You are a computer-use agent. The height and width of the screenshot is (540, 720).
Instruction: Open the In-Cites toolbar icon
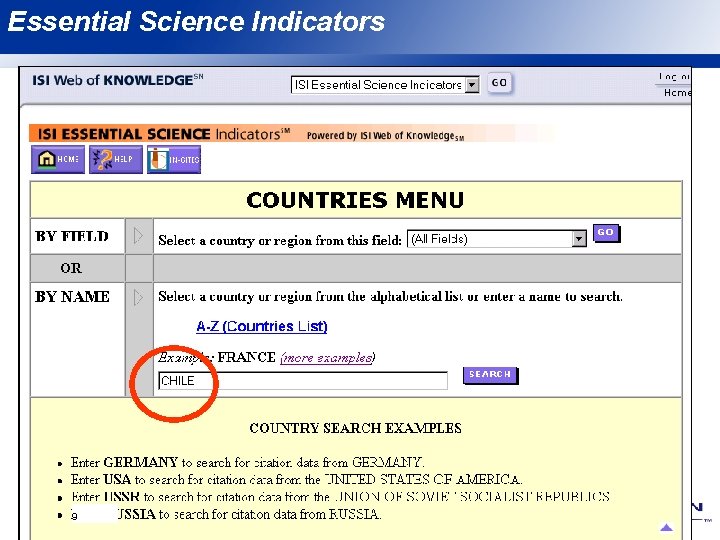[x=174, y=159]
